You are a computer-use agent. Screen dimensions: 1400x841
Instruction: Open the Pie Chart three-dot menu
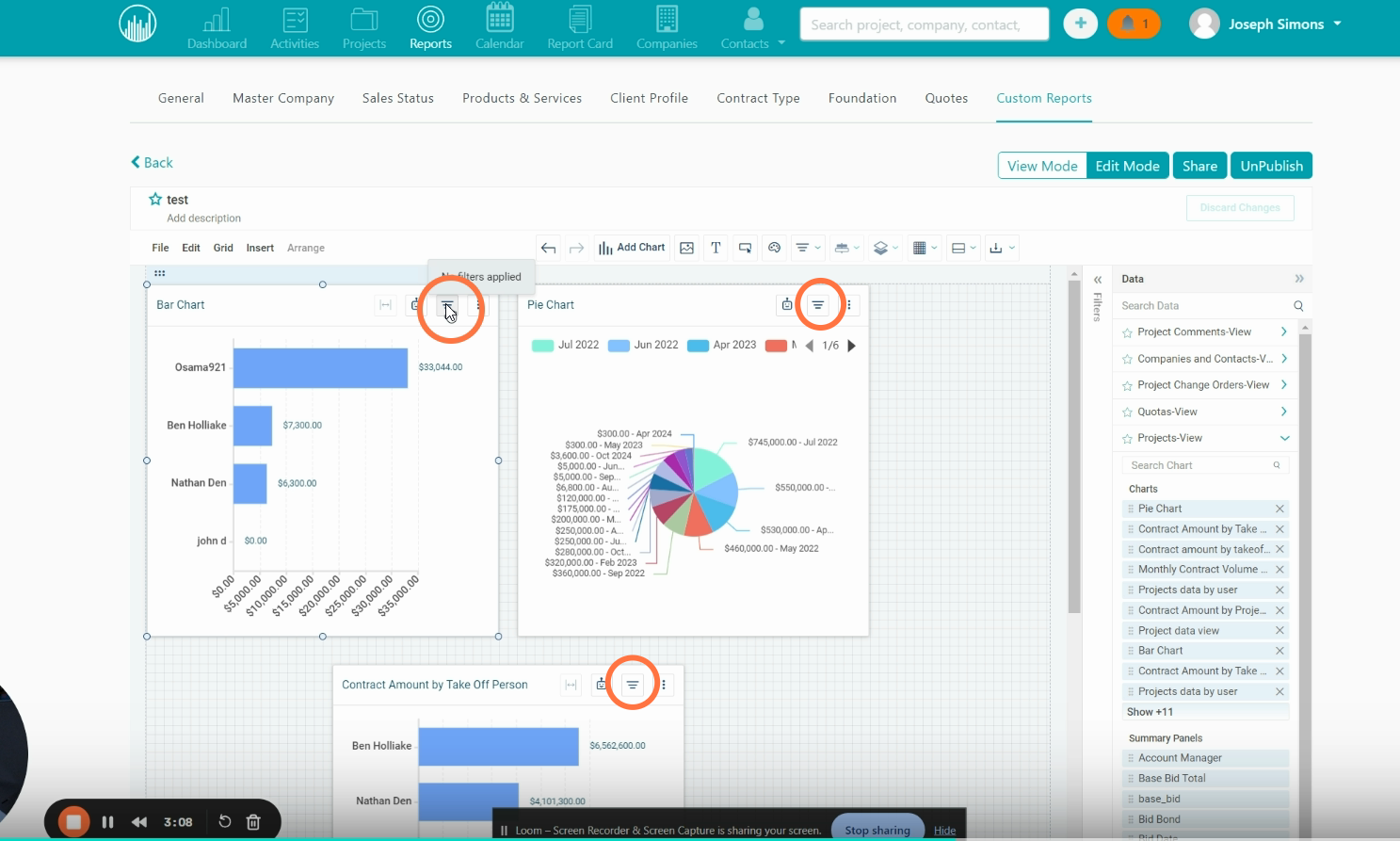[x=849, y=304]
